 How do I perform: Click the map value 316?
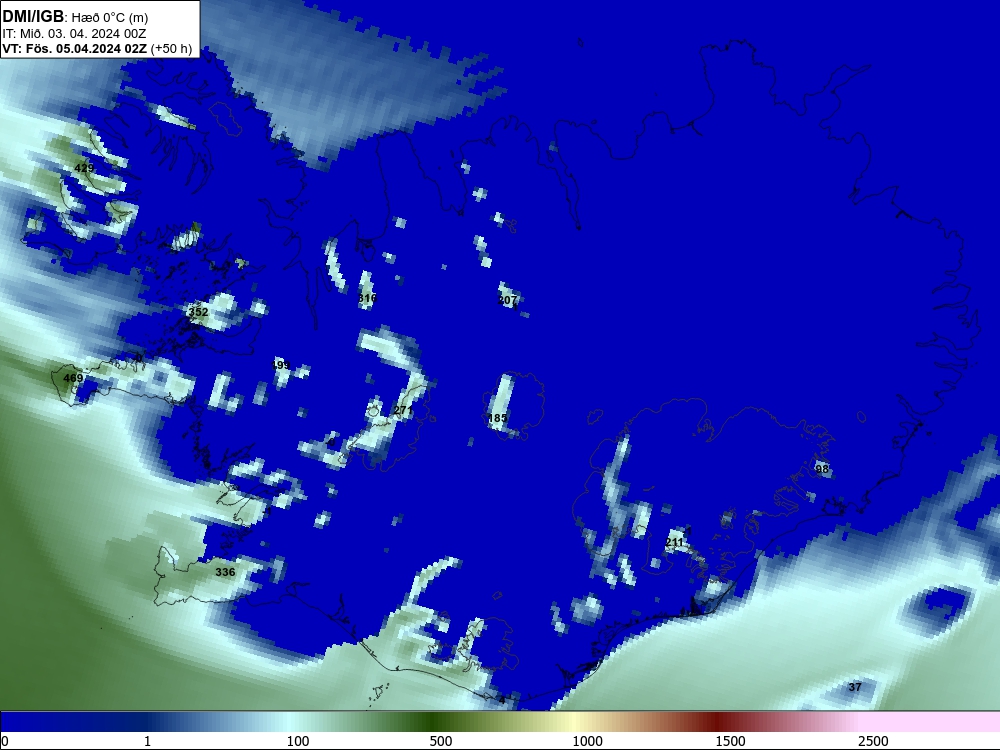pyautogui.click(x=367, y=298)
